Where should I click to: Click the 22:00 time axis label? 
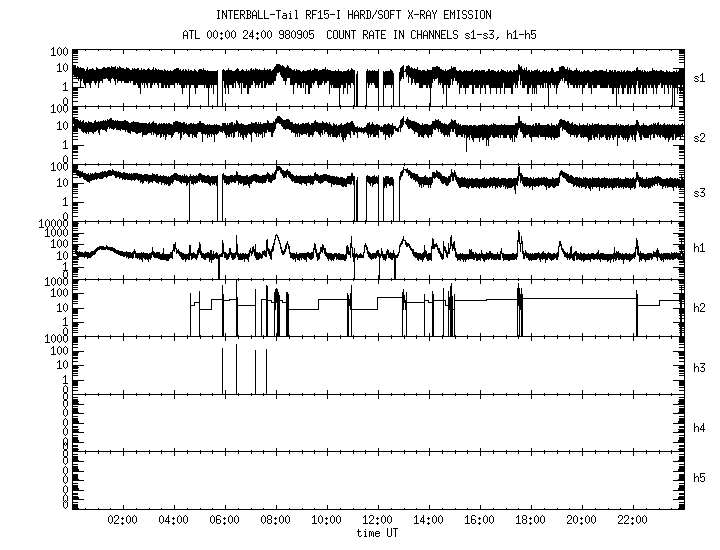point(632,520)
